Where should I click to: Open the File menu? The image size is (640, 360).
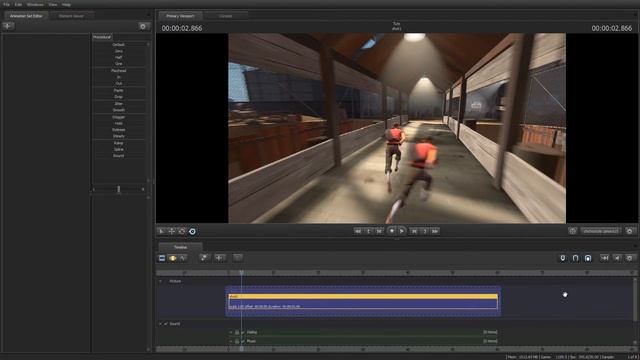[x=7, y=4]
